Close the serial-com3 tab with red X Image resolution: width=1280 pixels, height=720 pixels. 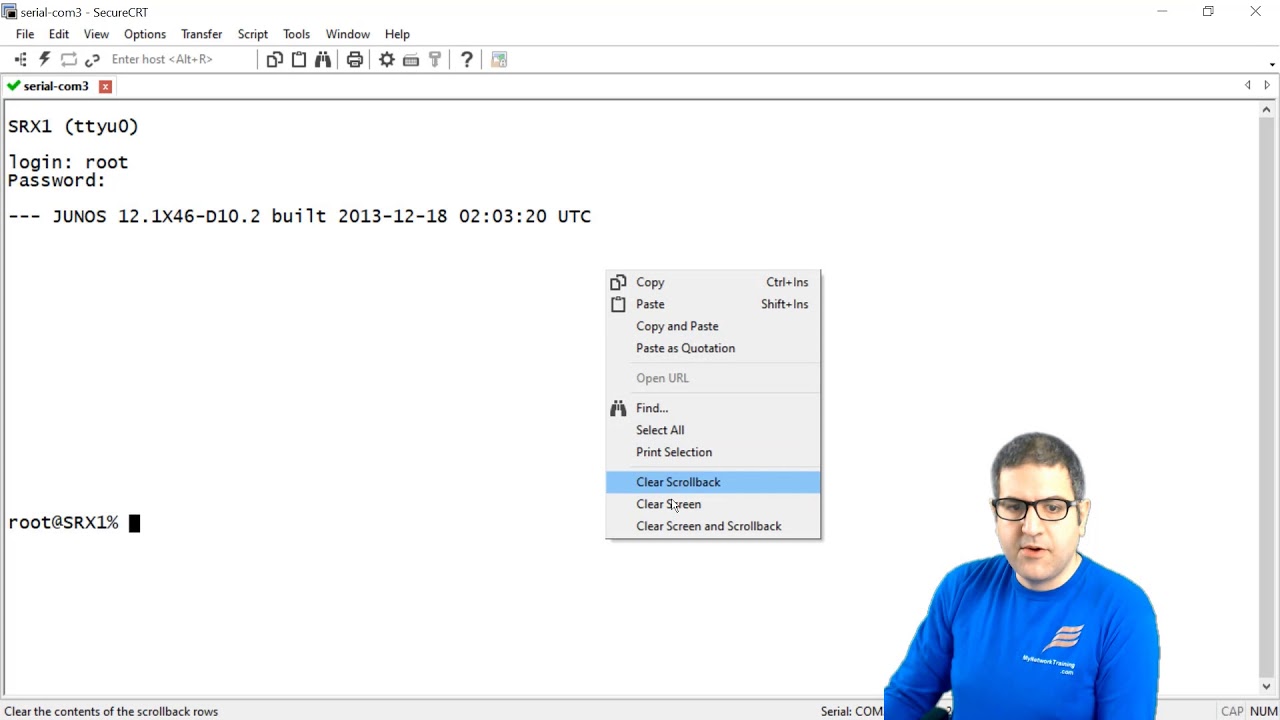pos(105,86)
